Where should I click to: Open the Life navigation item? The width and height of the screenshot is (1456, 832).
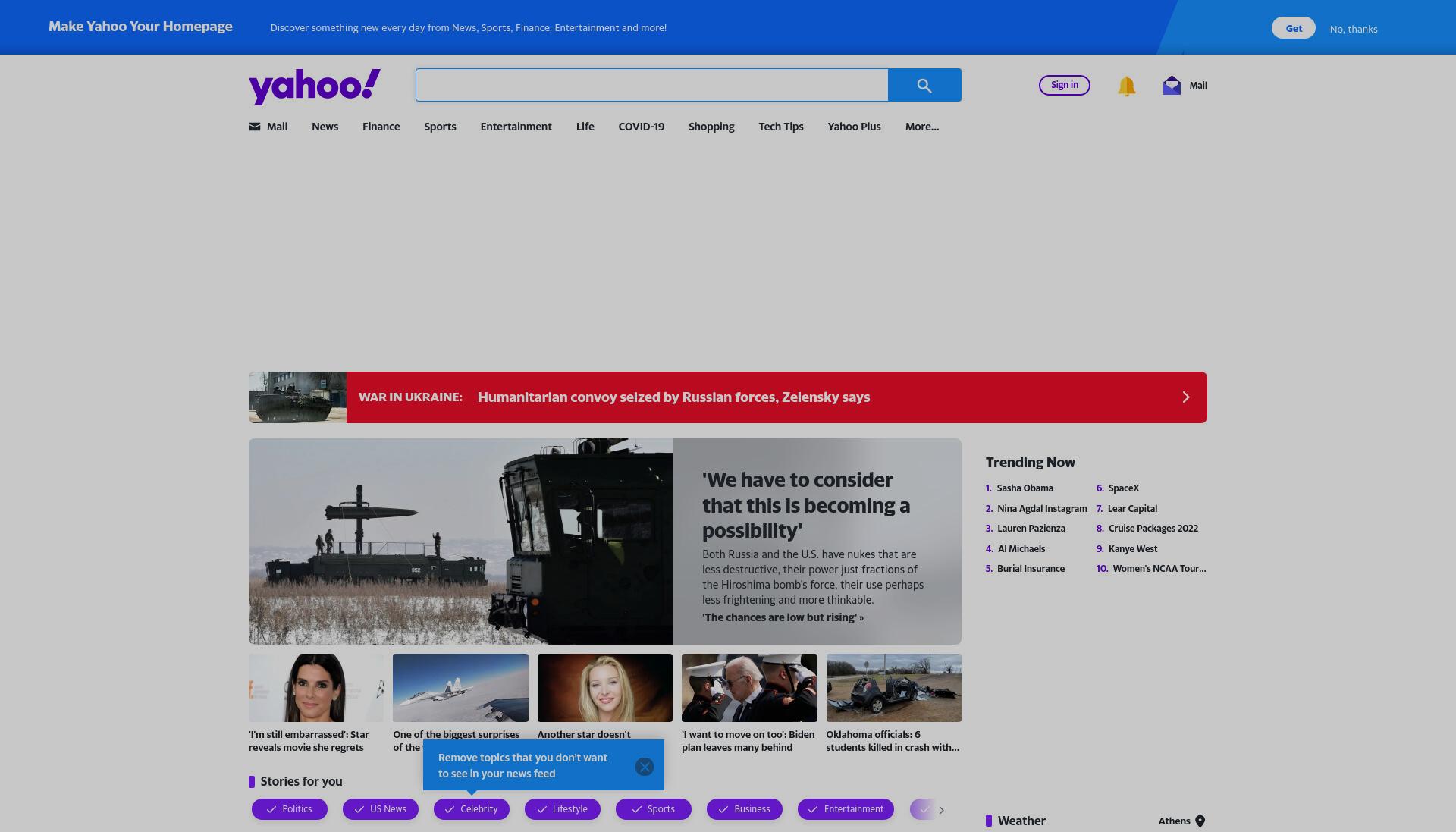click(585, 127)
